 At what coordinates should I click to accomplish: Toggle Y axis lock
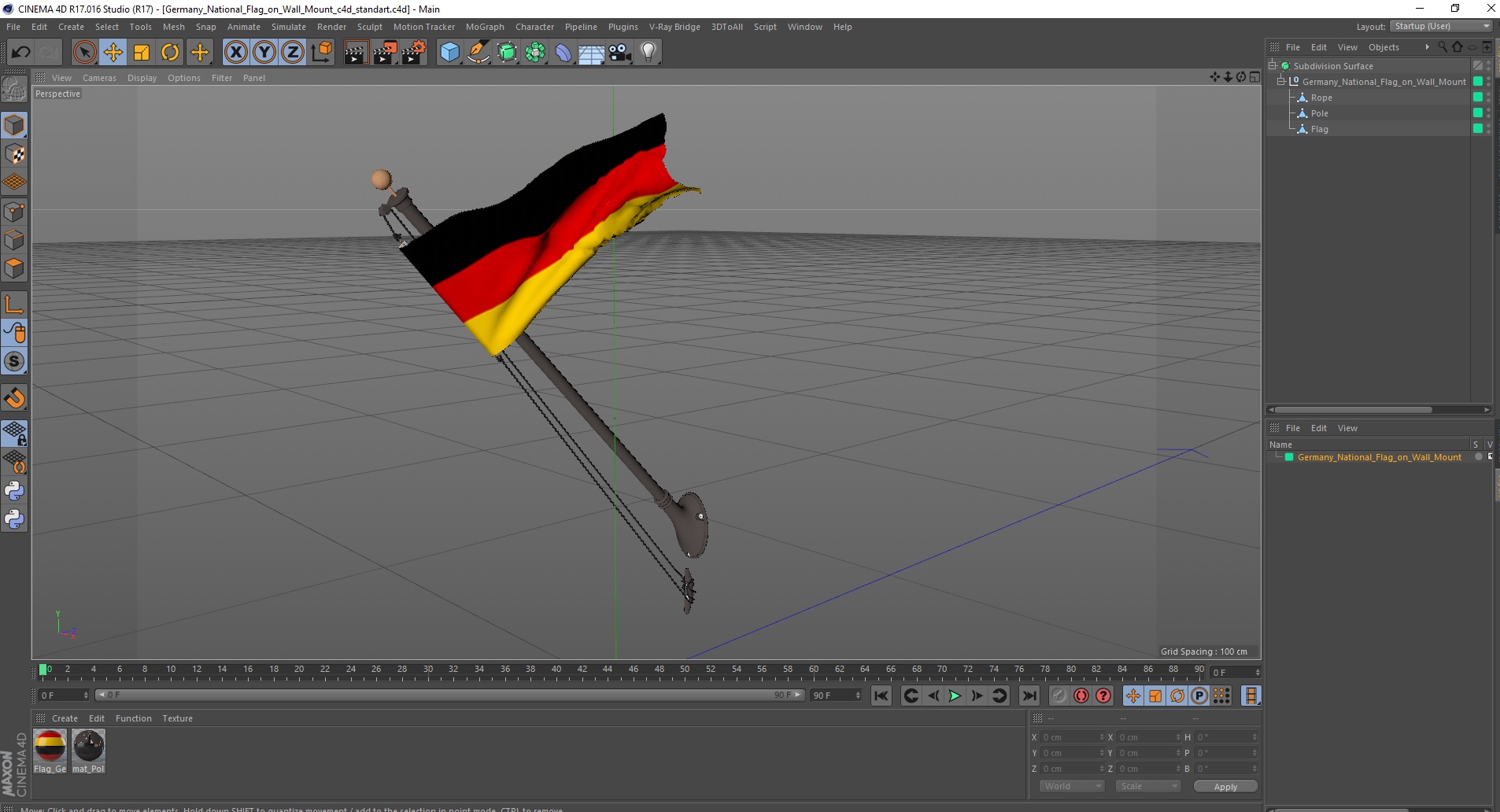[x=264, y=53]
